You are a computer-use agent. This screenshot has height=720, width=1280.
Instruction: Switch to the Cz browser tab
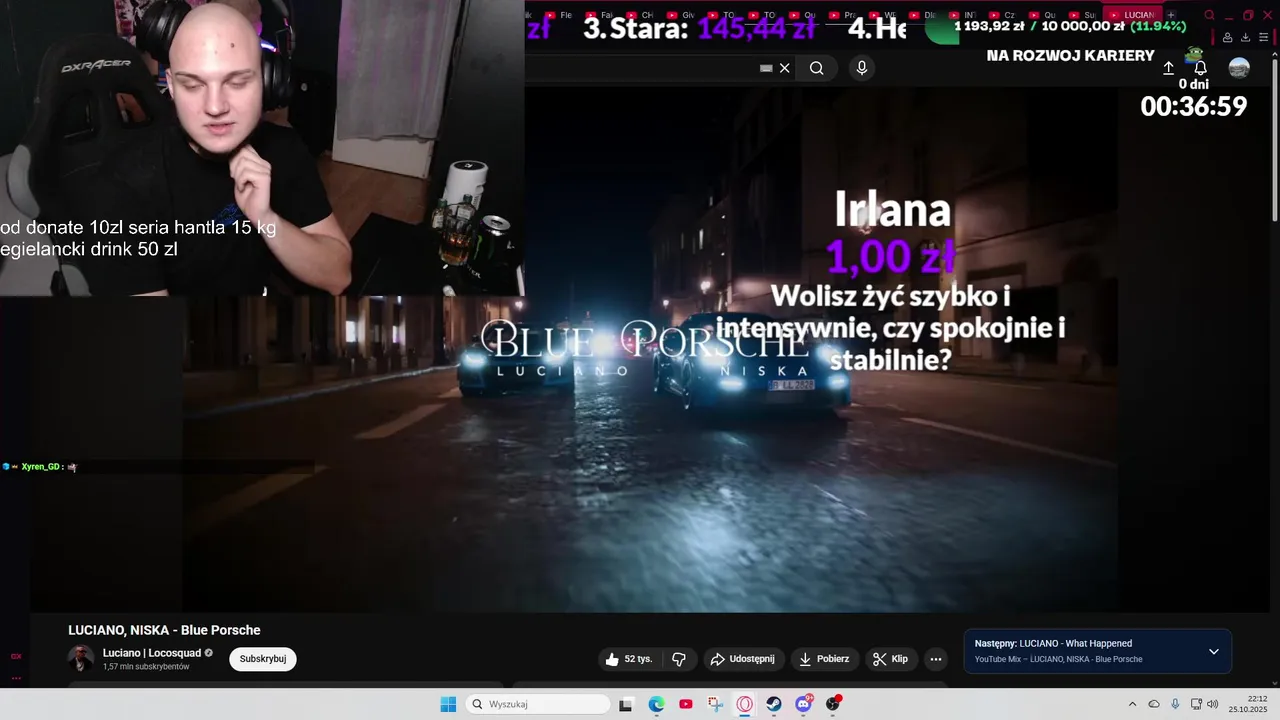tap(1002, 15)
